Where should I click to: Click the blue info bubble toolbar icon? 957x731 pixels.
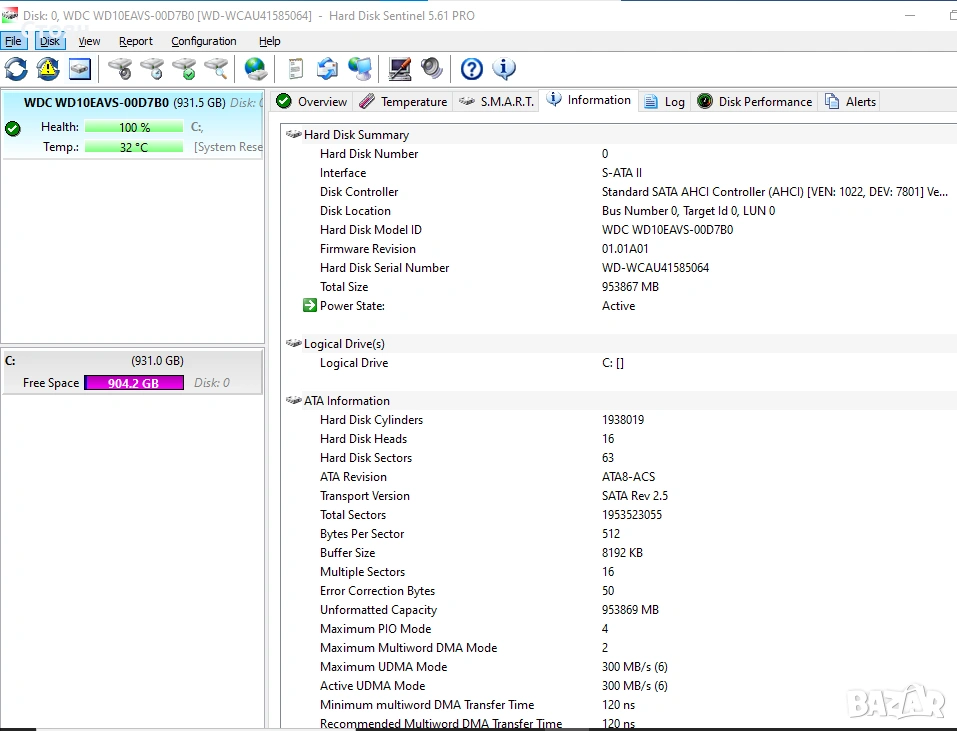504,69
